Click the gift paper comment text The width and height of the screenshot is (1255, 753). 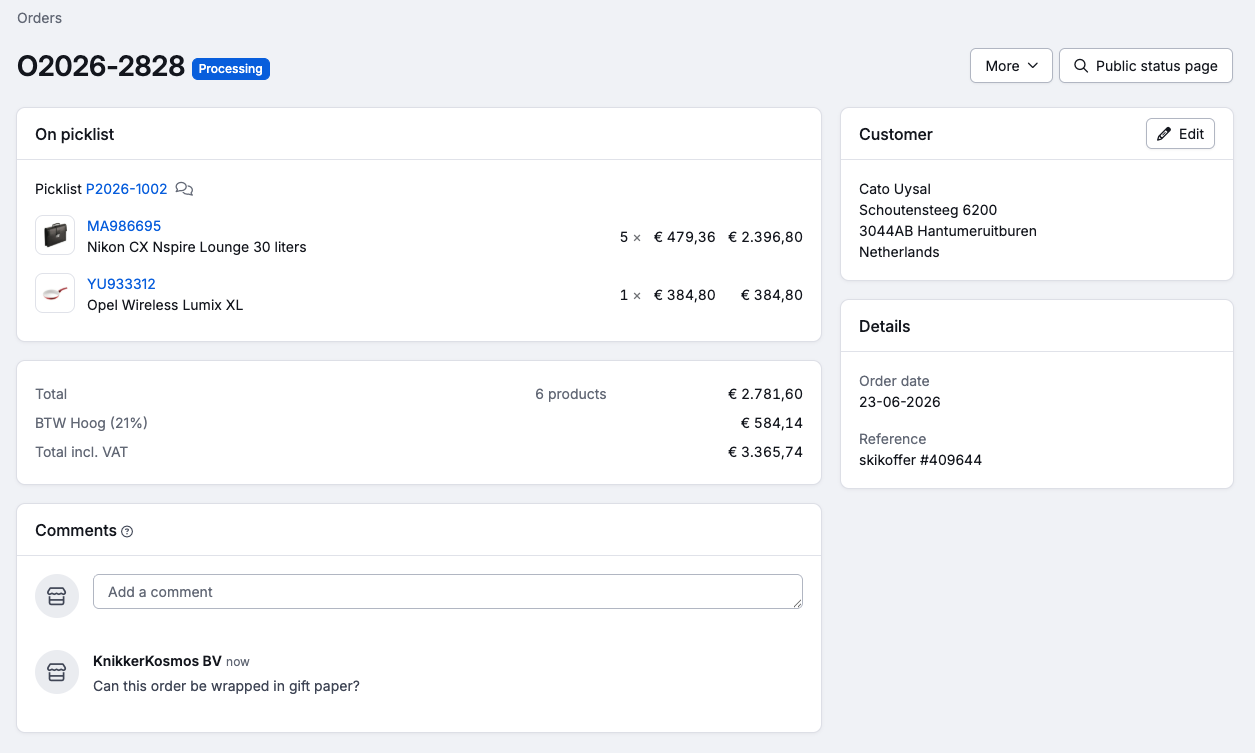click(x=226, y=686)
